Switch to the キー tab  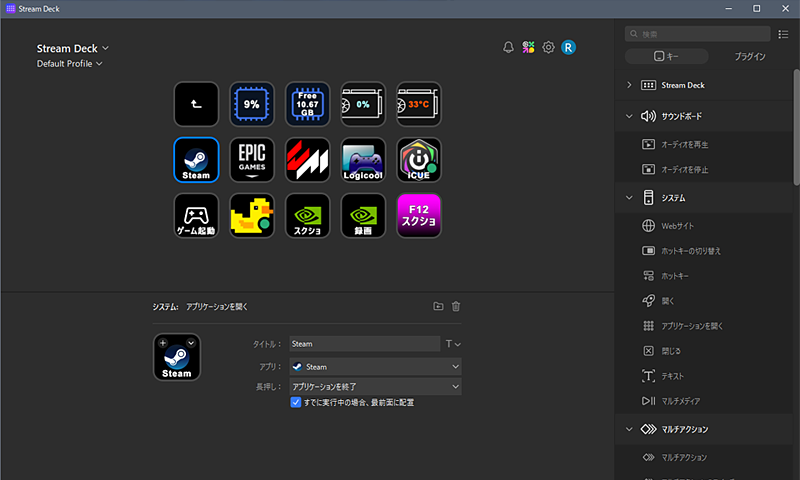(666, 57)
